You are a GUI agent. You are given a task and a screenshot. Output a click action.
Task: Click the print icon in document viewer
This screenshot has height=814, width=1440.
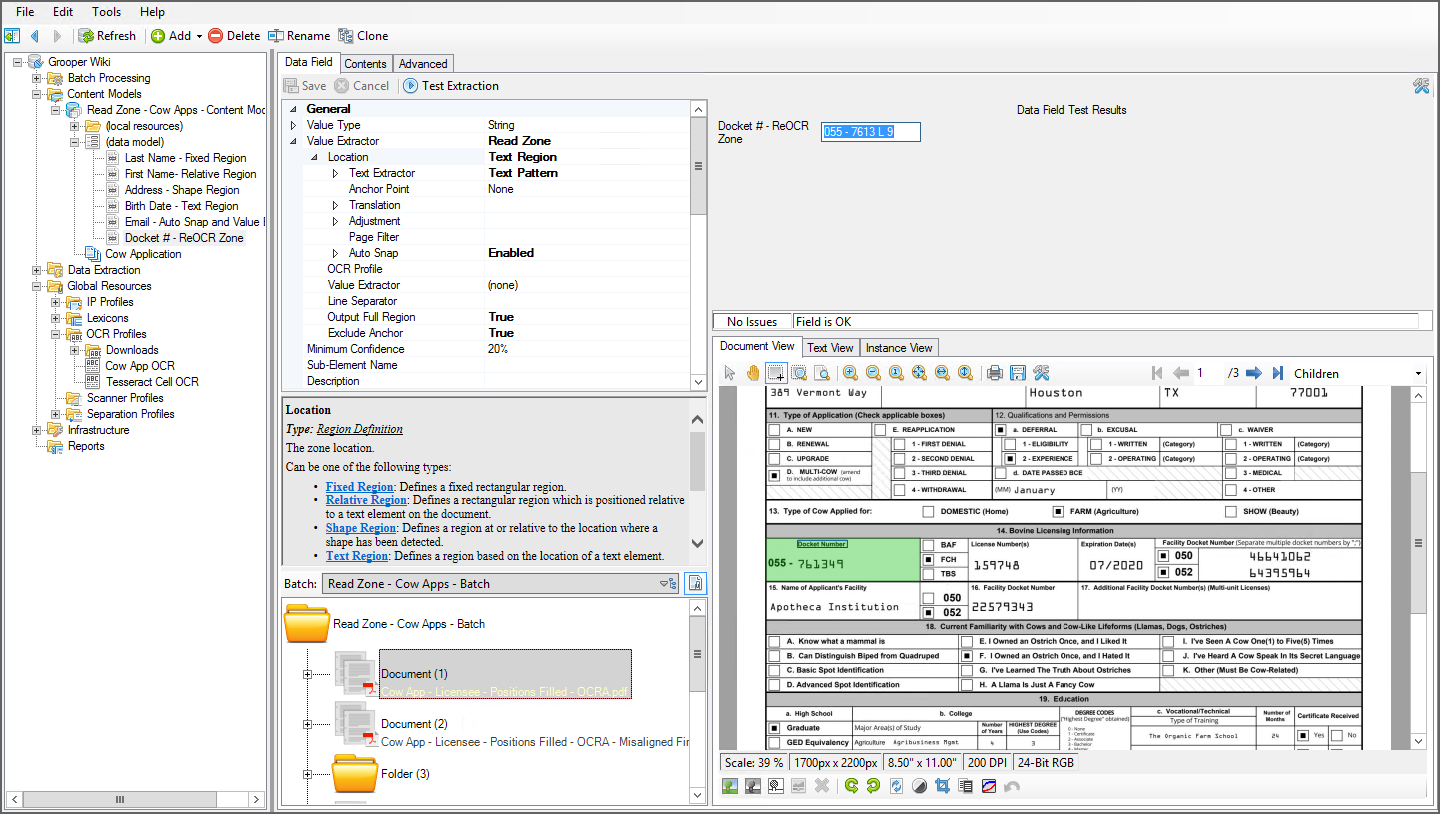[x=994, y=373]
